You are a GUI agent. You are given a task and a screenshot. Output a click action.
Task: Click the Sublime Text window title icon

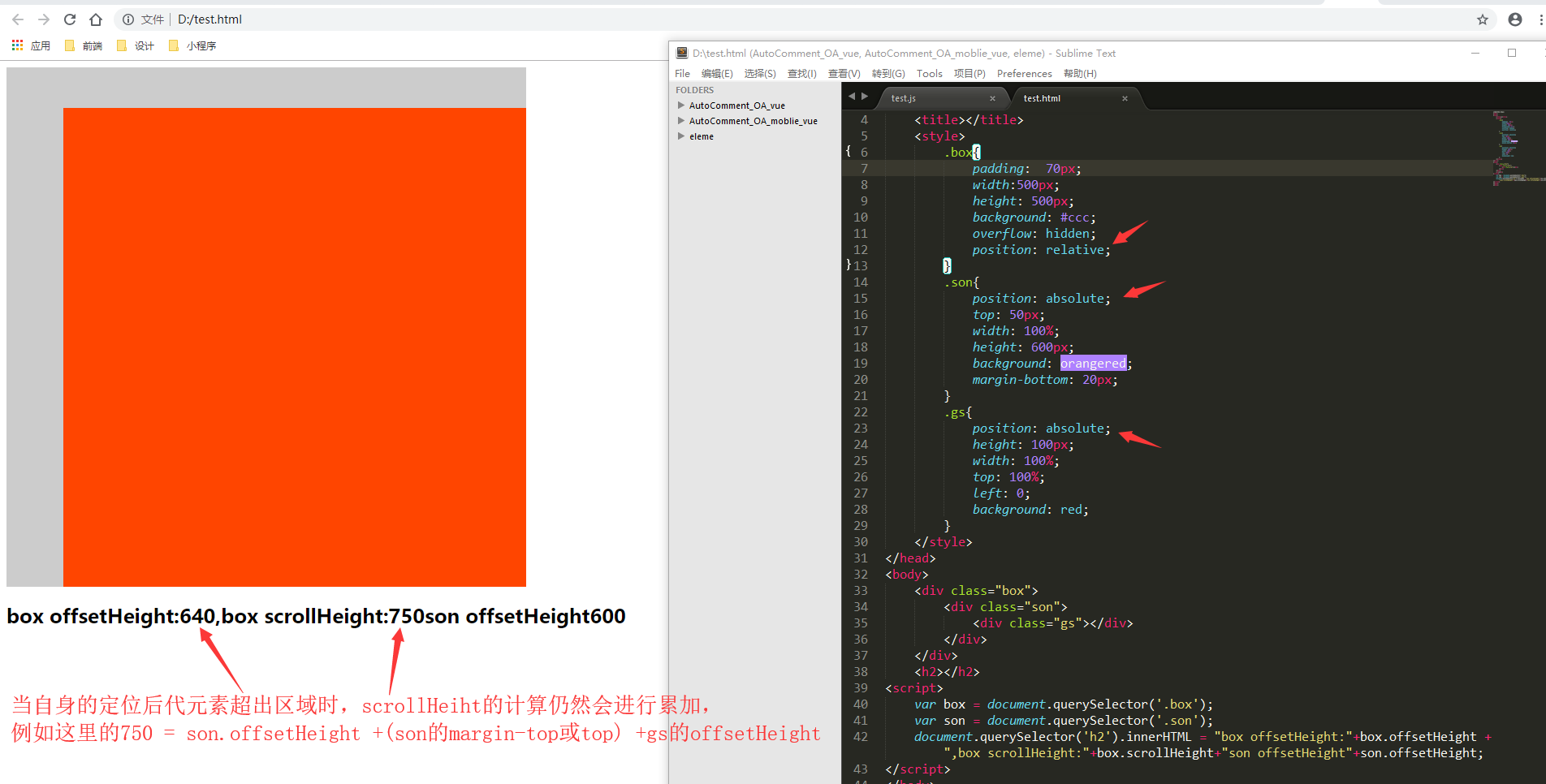(x=682, y=53)
